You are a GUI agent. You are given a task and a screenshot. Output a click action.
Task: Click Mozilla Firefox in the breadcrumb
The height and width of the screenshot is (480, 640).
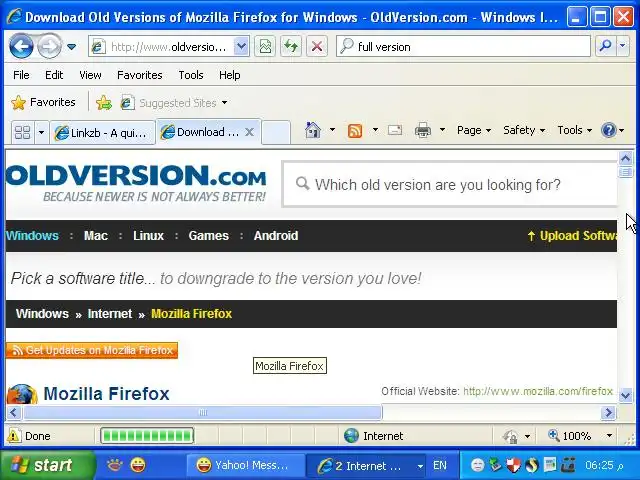pyautogui.click(x=191, y=313)
